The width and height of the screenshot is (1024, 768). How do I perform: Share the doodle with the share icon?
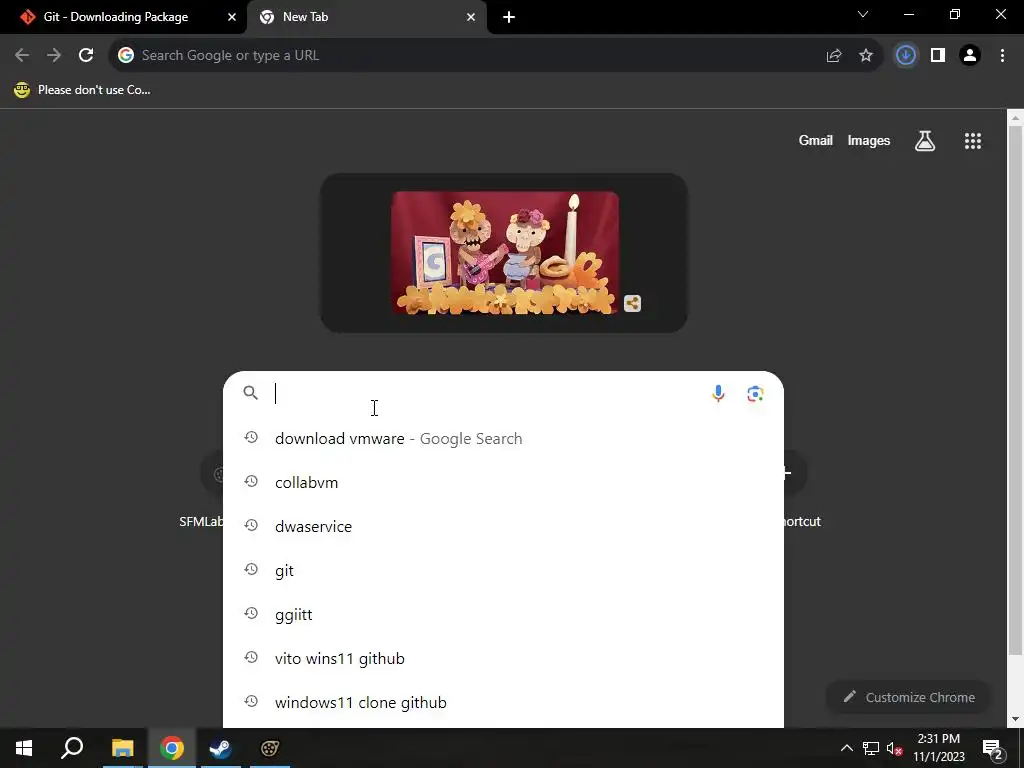[x=632, y=304]
